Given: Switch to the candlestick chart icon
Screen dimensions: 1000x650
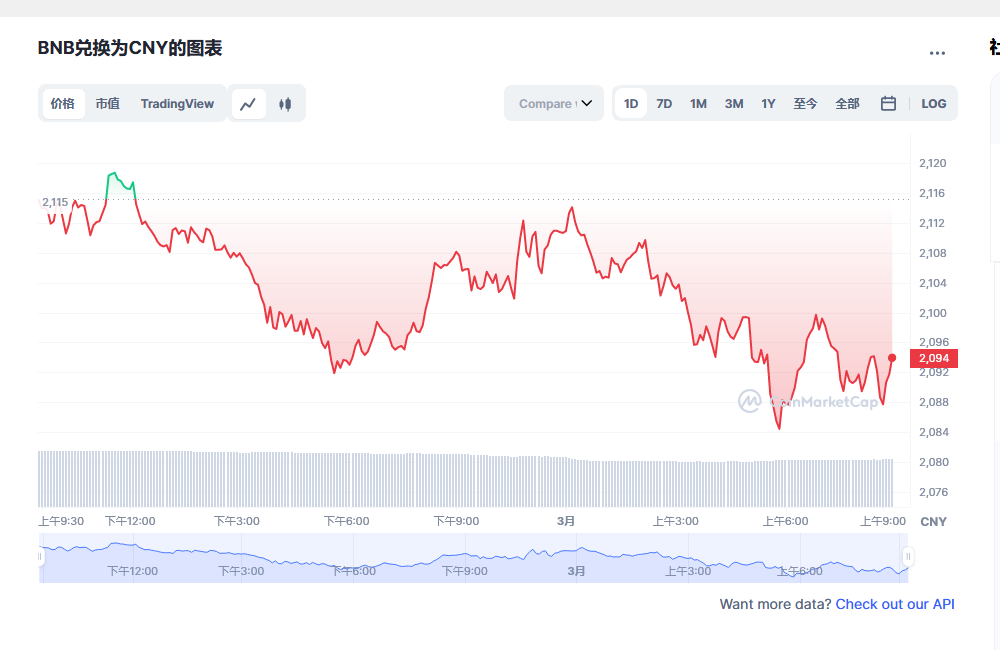Looking at the screenshot, I should tap(285, 104).
